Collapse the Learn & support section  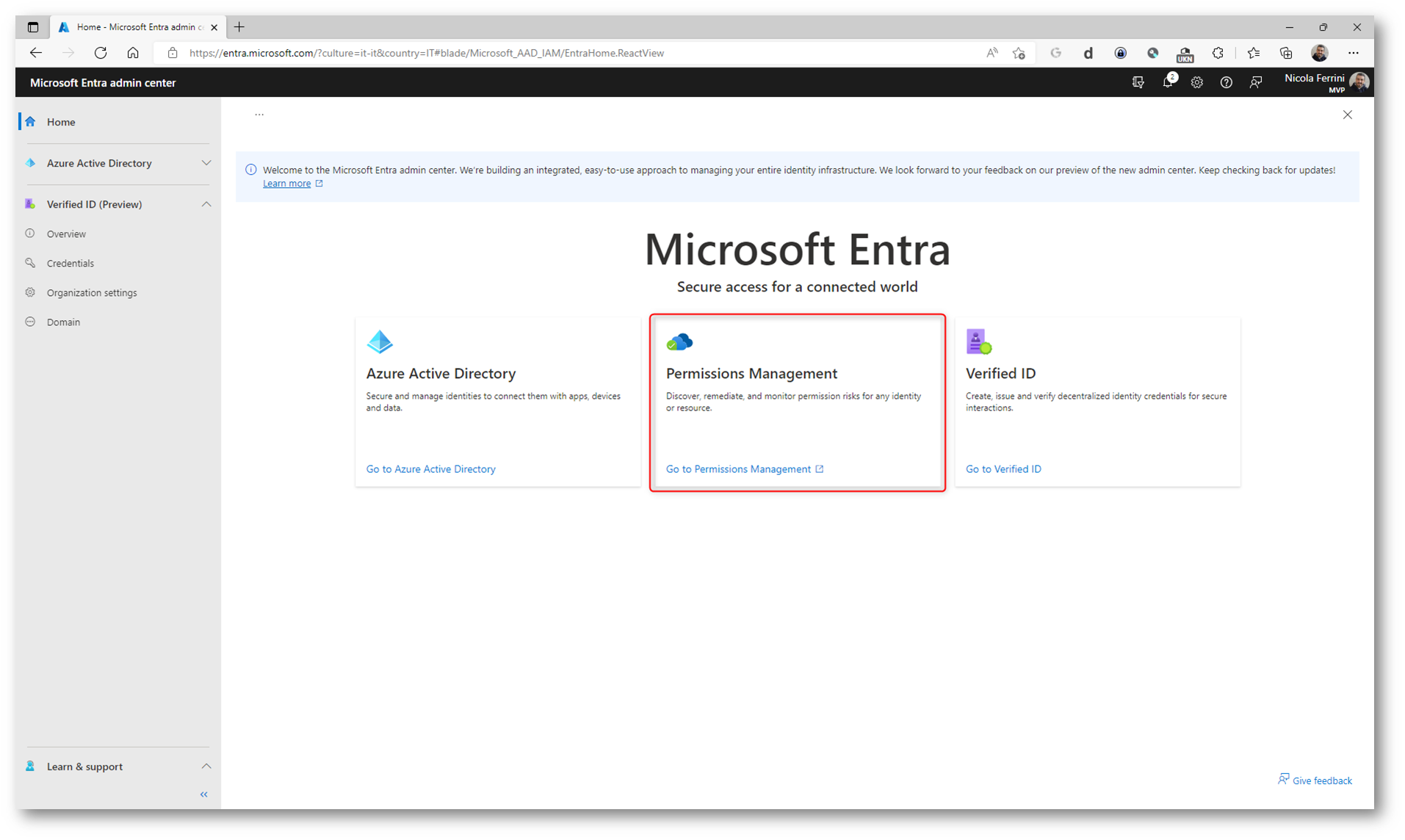click(x=206, y=766)
